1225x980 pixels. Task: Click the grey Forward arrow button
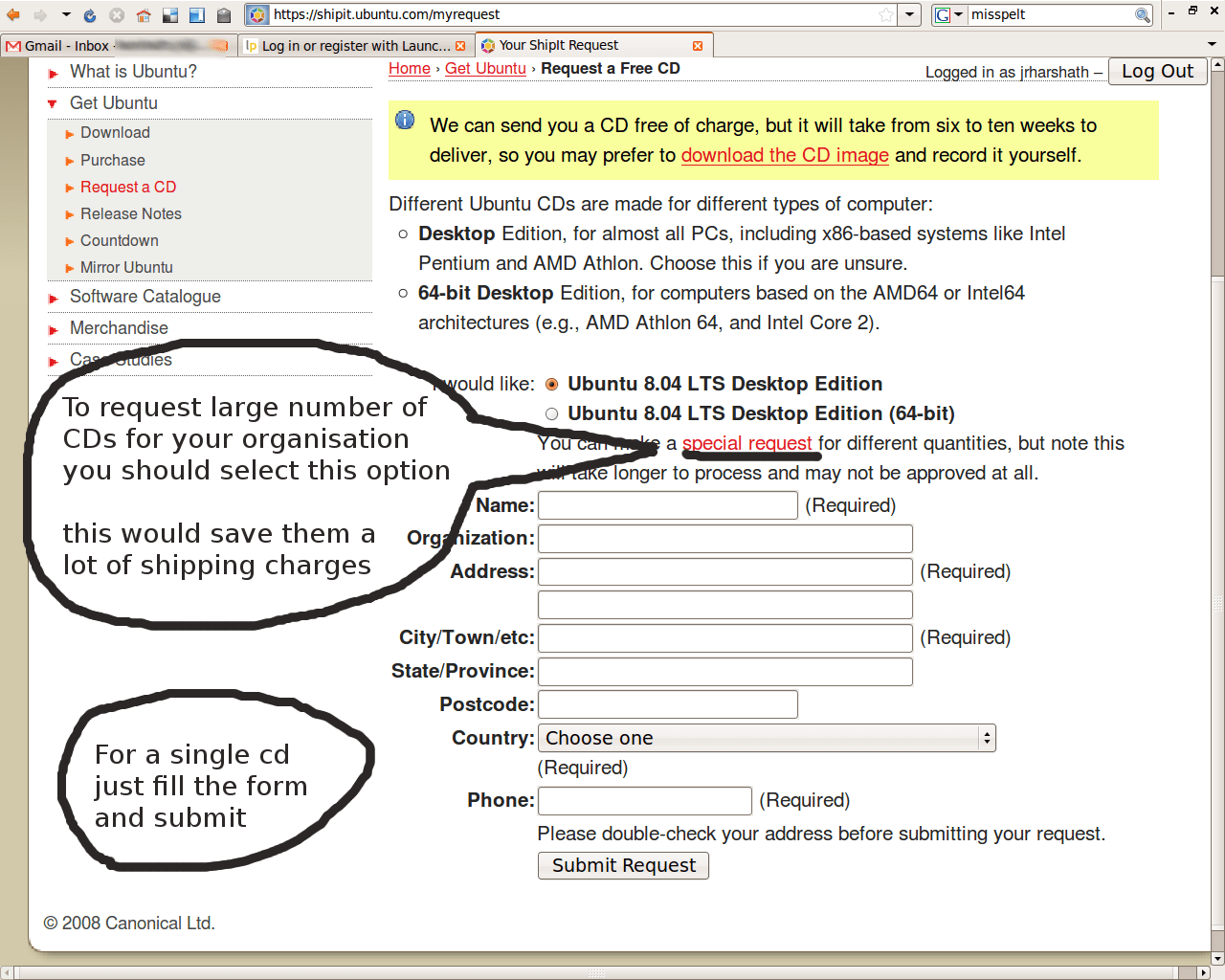[40, 14]
